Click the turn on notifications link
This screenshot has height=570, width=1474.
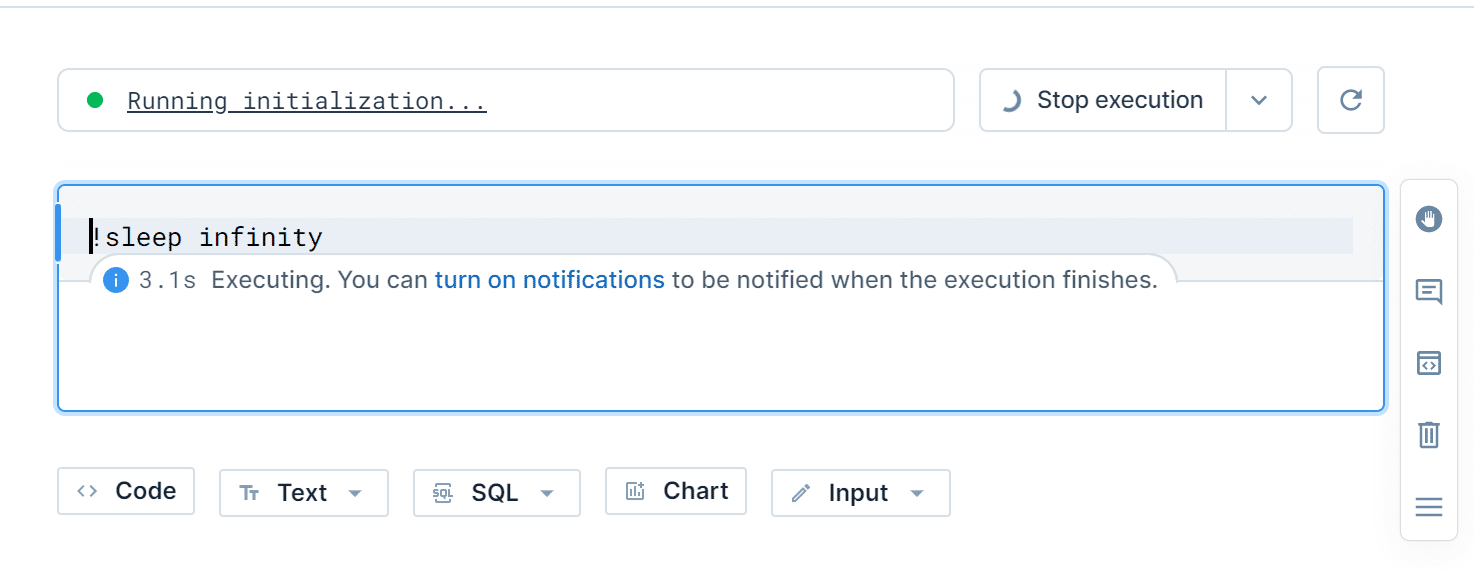(x=549, y=280)
